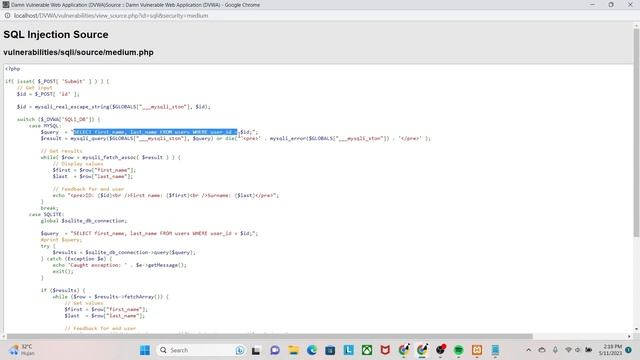
Task: Click the $result = mysqli_query line
Action: [236, 138]
